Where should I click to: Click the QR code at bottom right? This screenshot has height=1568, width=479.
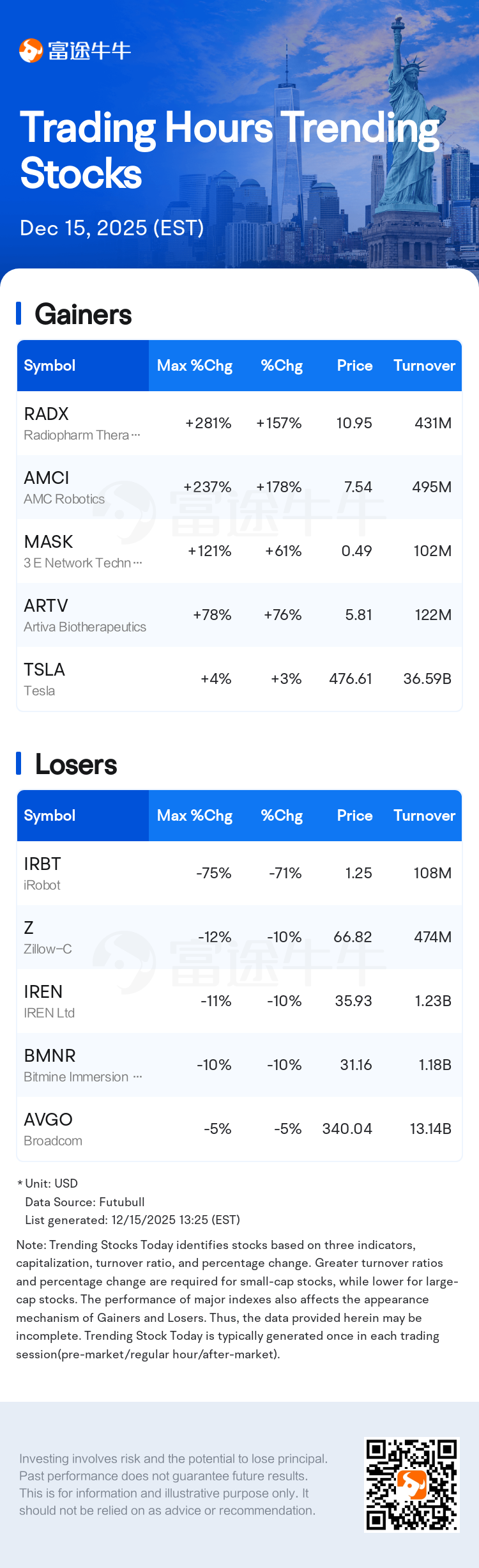411,1485
